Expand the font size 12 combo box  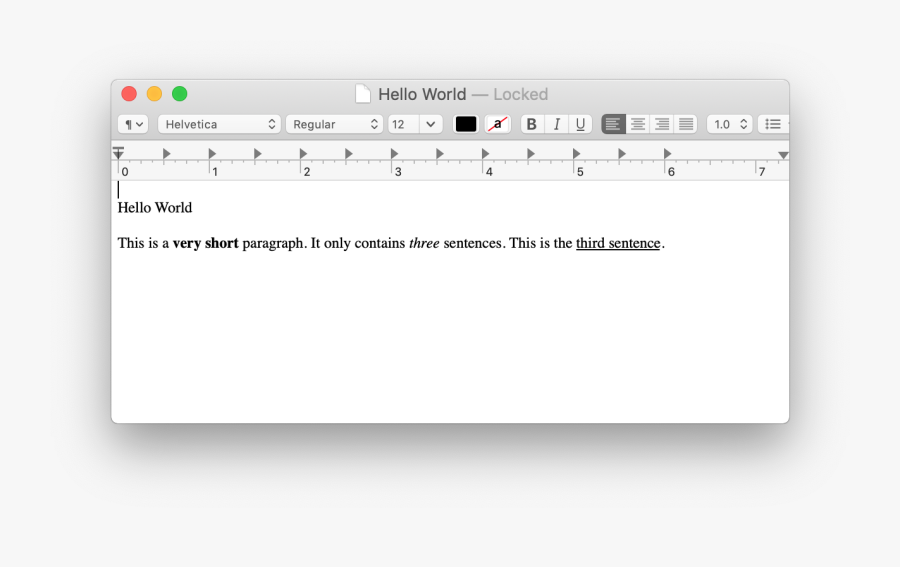tap(430, 124)
